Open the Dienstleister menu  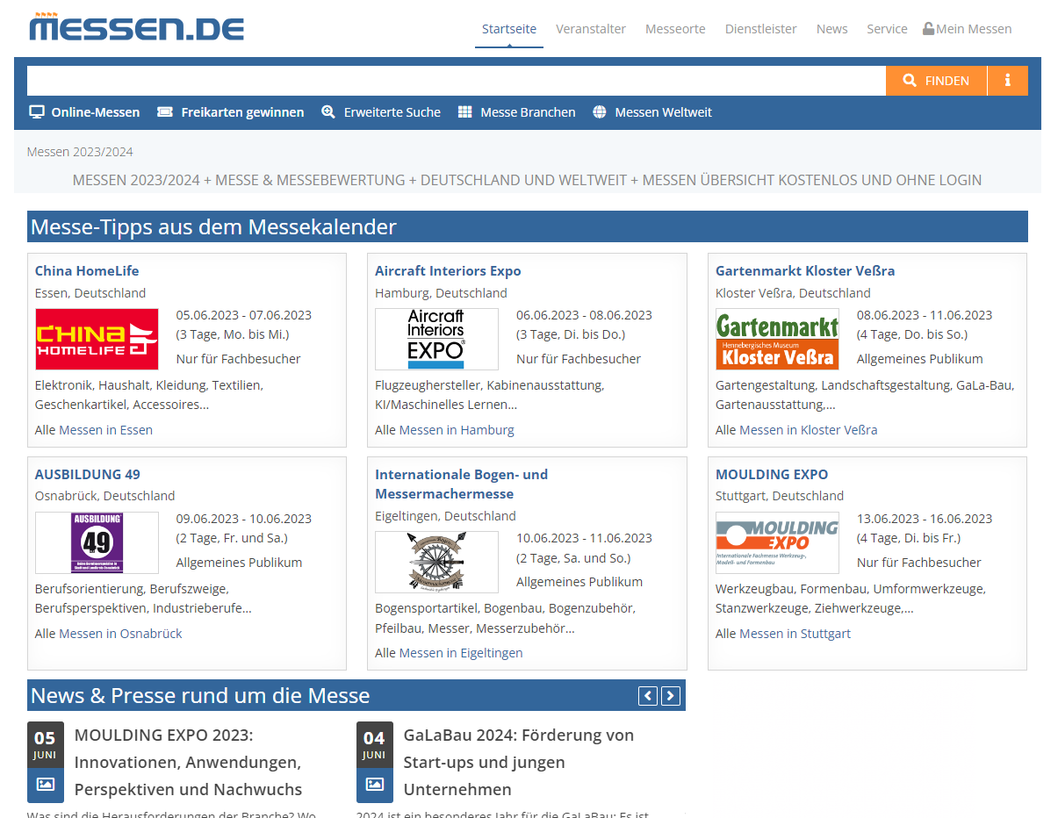(x=760, y=29)
